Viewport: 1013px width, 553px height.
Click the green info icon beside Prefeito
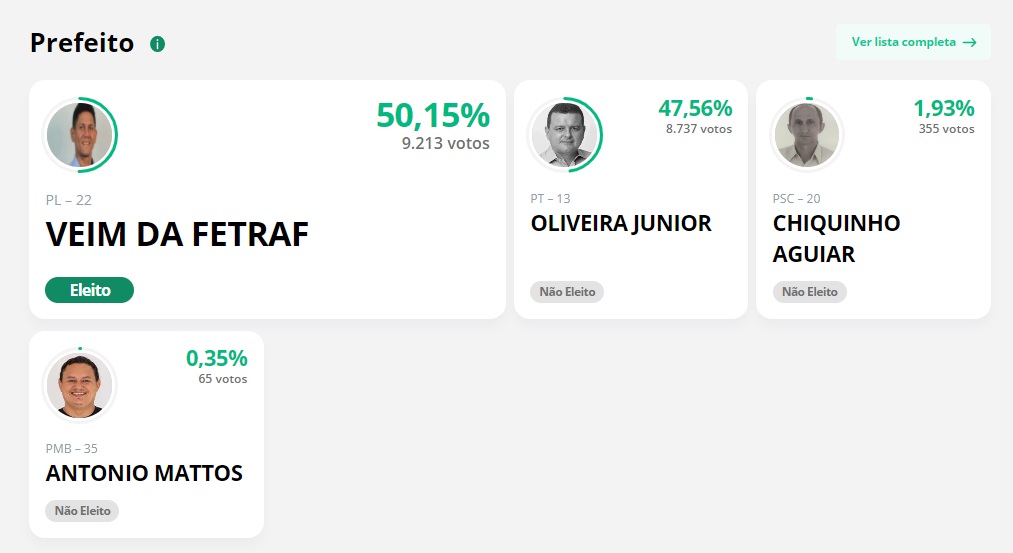158,44
